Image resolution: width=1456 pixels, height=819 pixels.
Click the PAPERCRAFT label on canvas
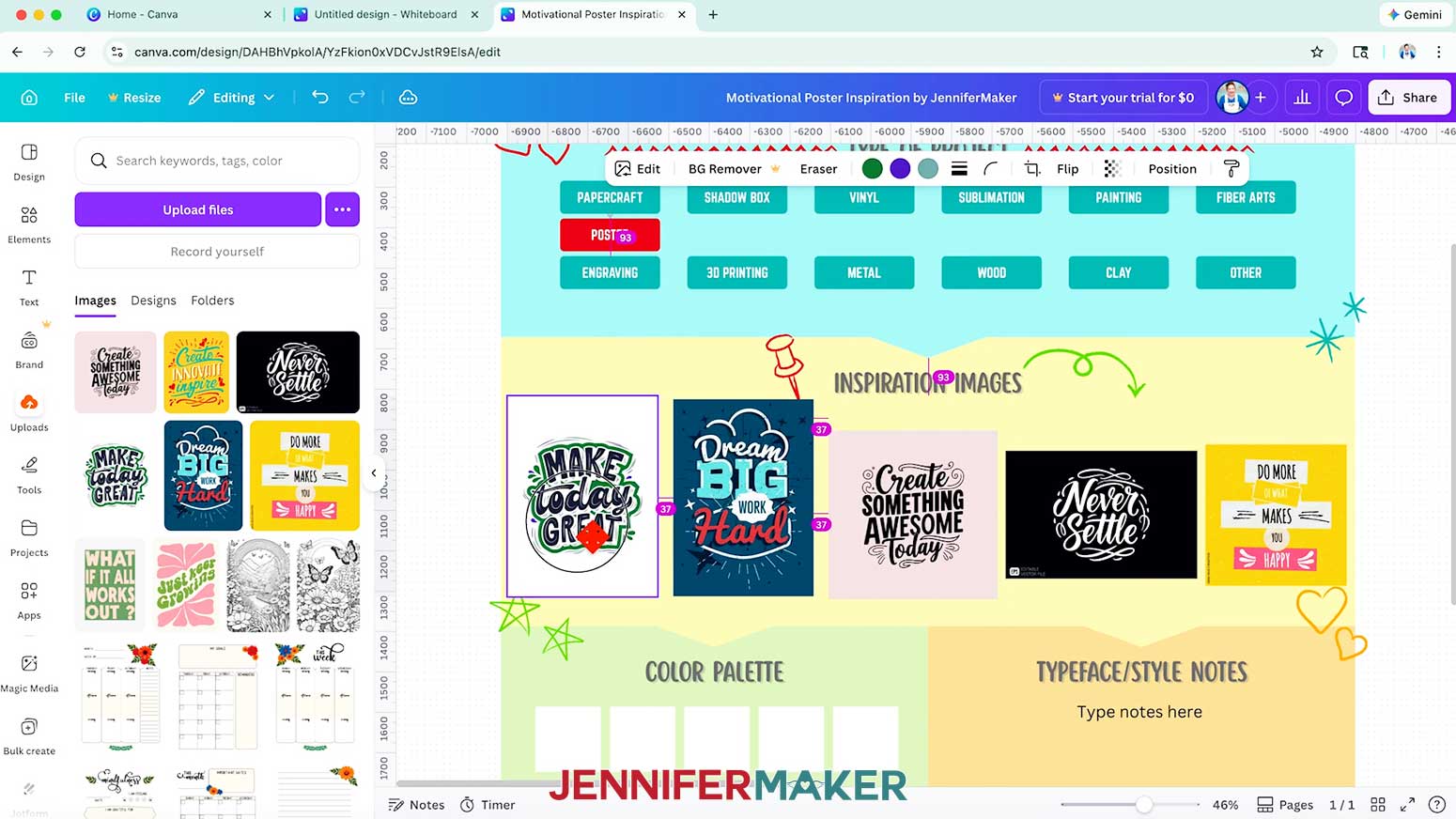pos(610,197)
